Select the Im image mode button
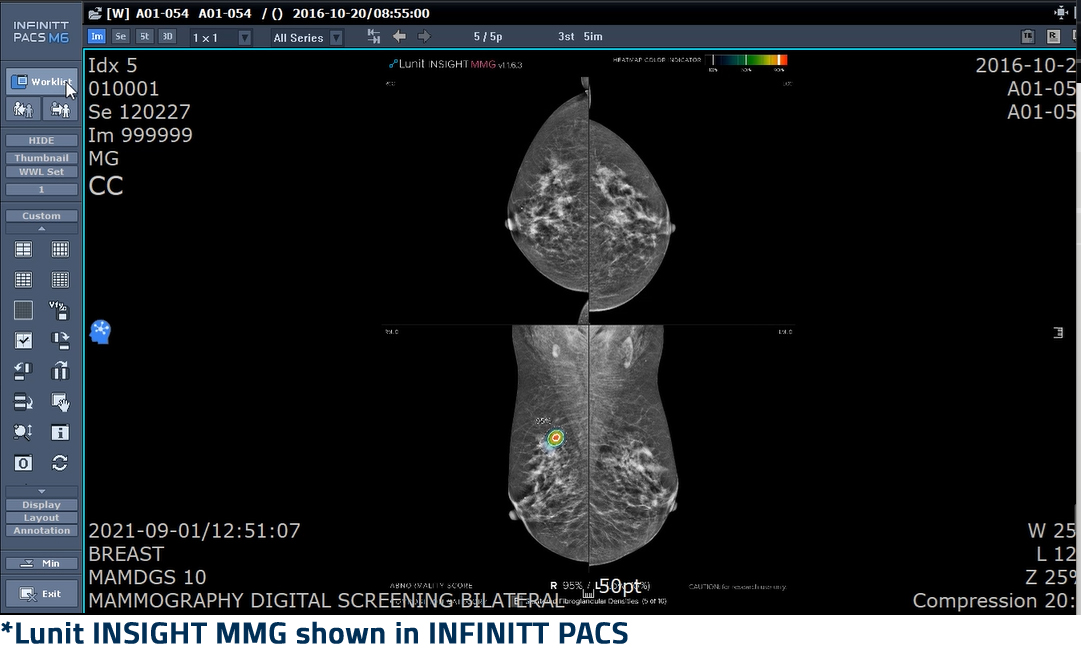Image resolution: width=1081 pixels, height=649 pixels. (97, 37)
